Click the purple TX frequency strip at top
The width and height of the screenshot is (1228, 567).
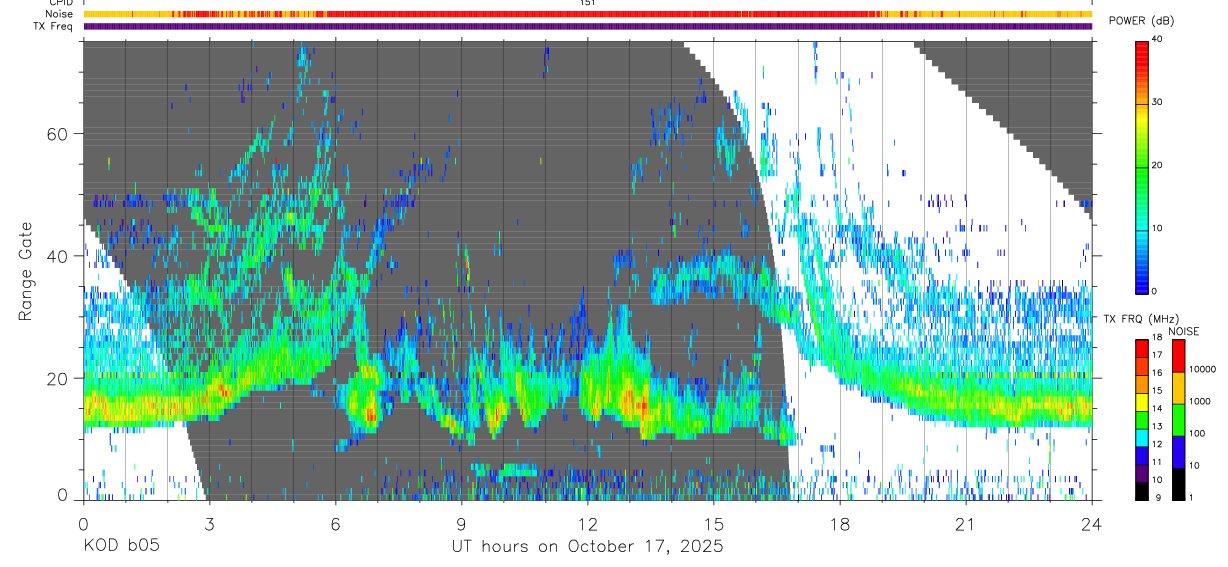pos(588,26)
